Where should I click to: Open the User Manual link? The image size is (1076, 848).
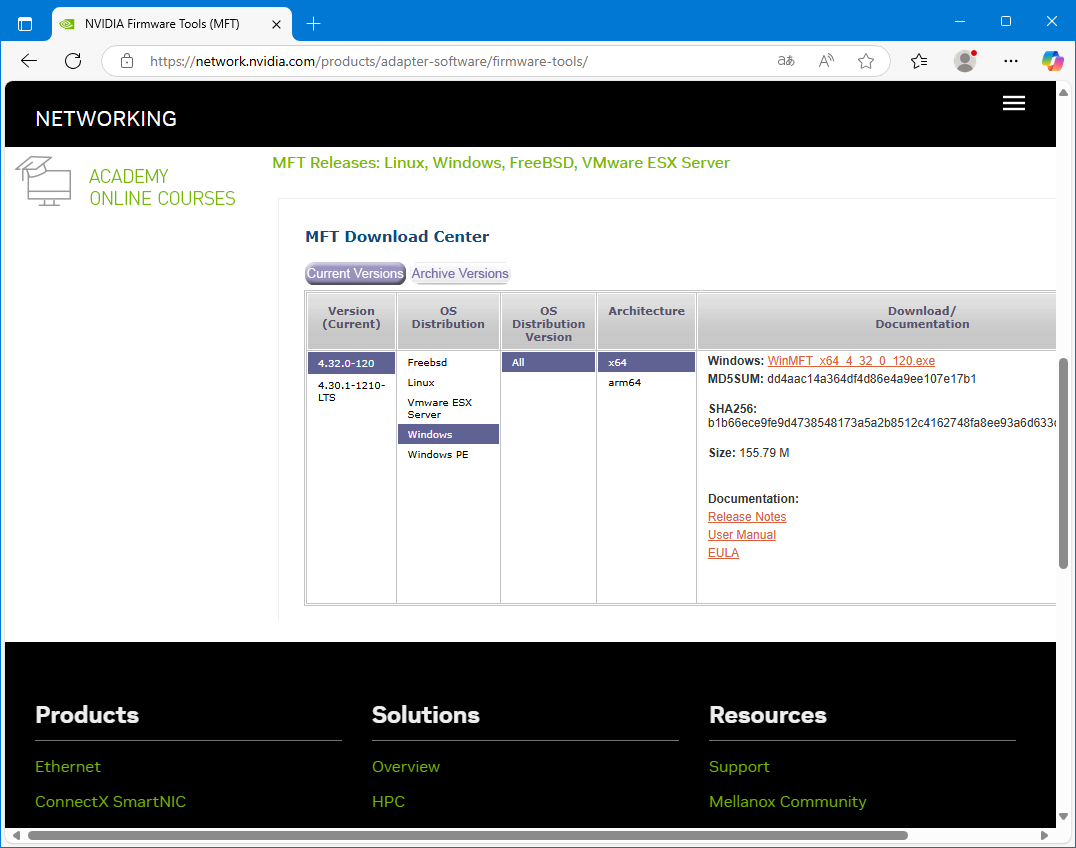(x=742, y=535)
